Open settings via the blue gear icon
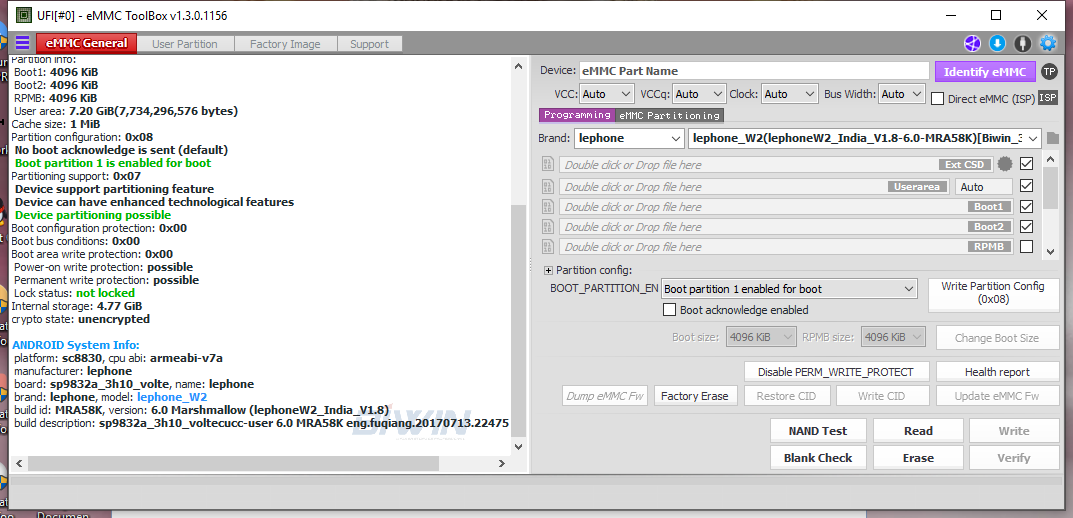 tap(1048, 44)
